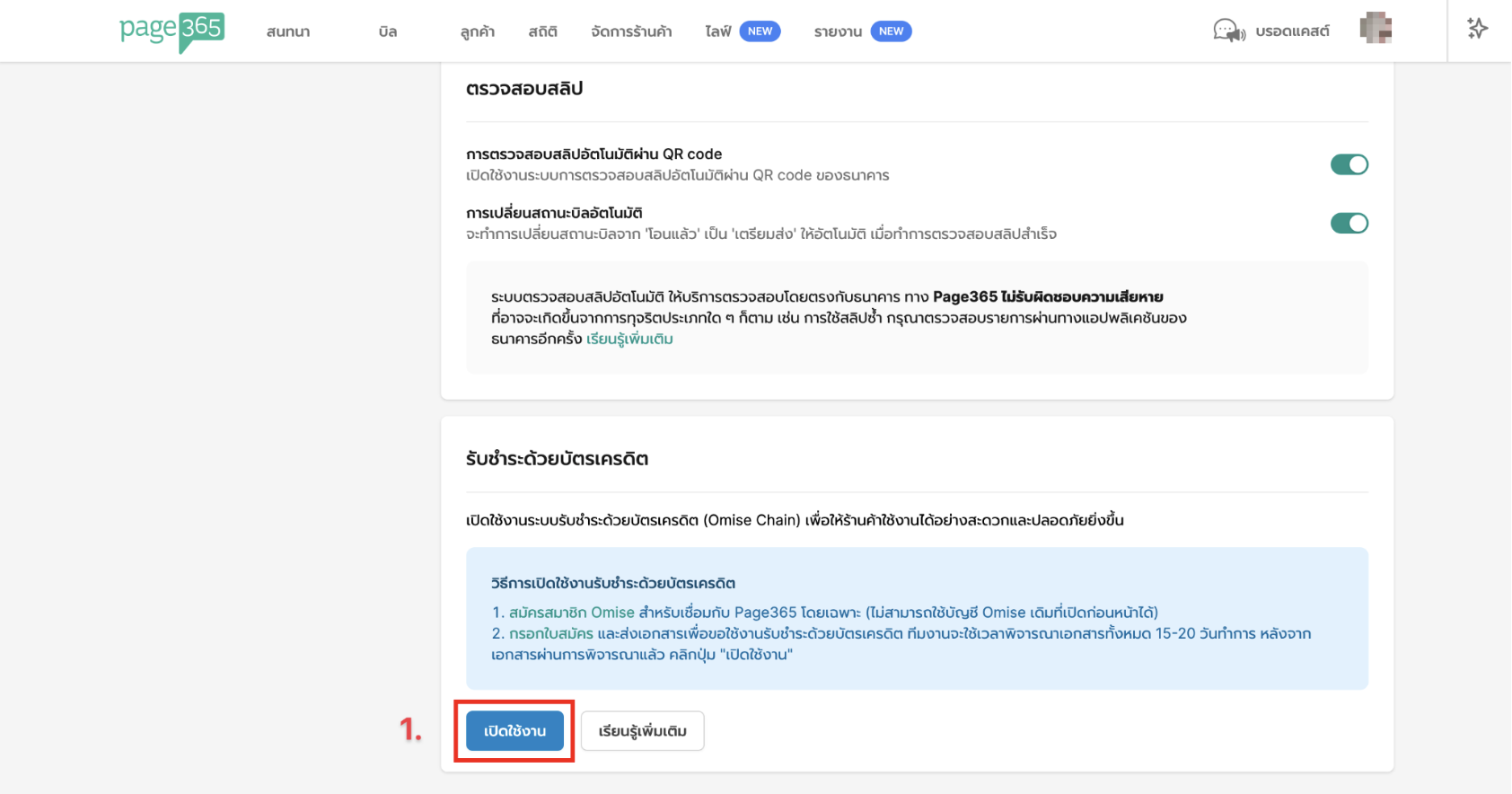Switch to the ไลฟ์ section
Screen dimensions: 1512x794
pos(718,31)
